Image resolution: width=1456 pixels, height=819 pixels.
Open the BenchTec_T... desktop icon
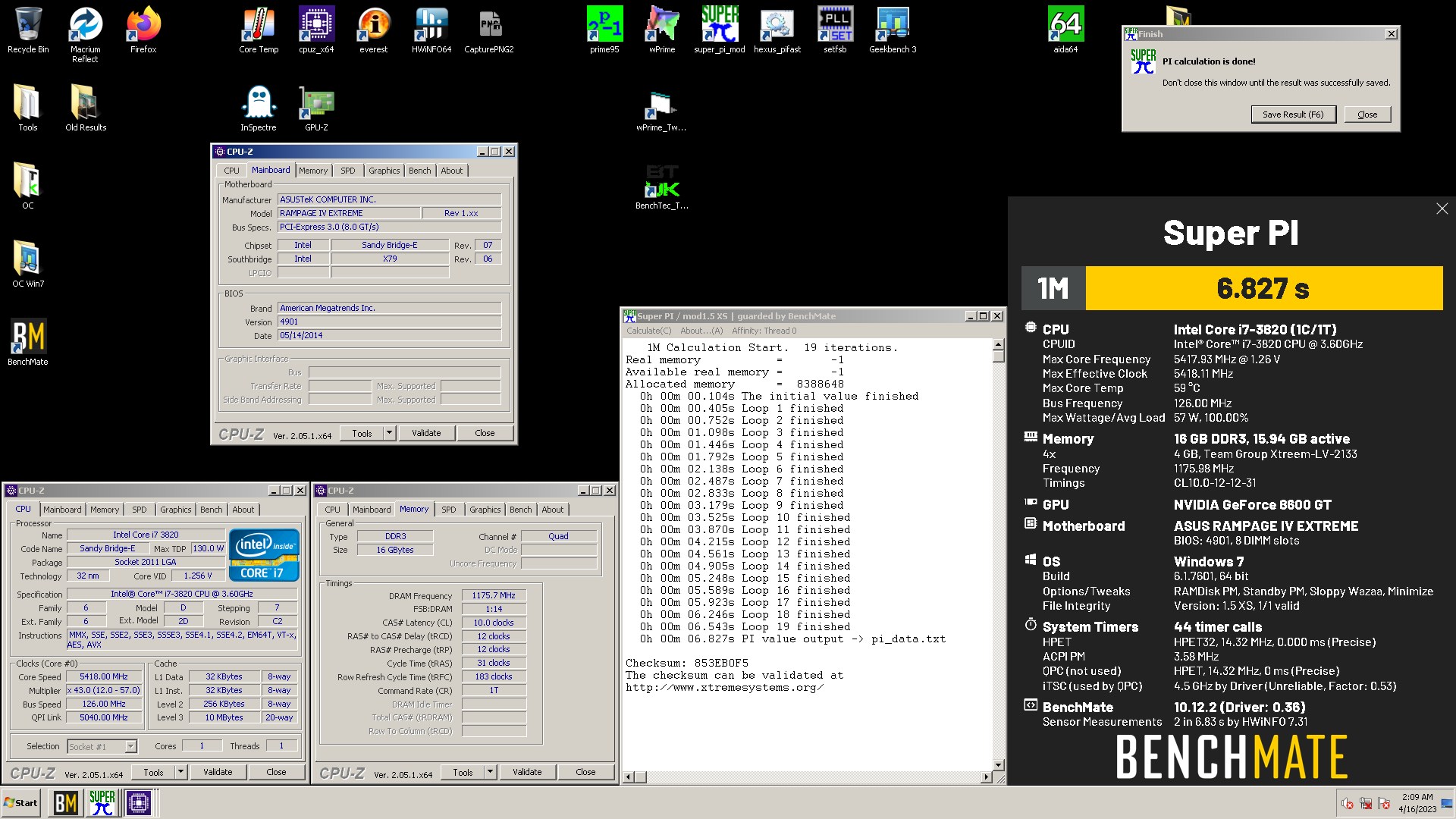click(662, 187)
